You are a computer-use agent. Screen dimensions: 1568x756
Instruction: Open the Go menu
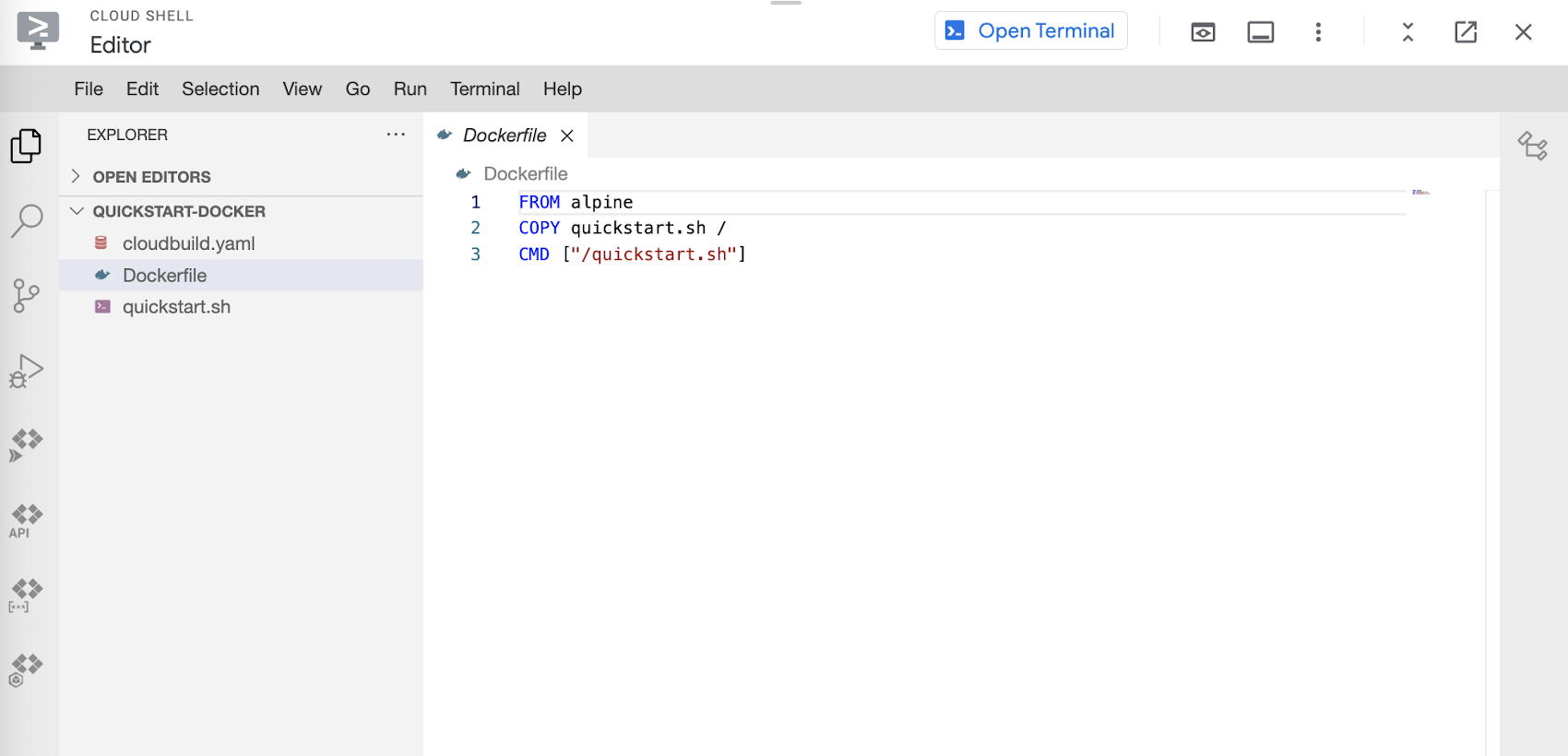[x=358, y=89]
